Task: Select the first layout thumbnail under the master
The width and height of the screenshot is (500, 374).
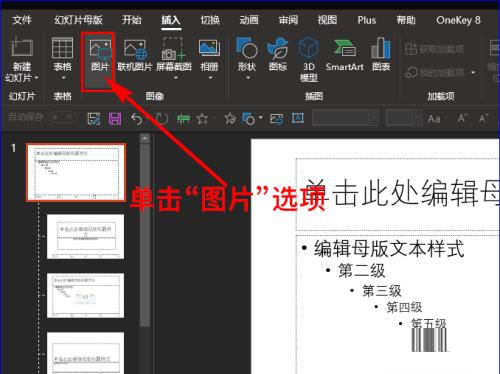Action: pos(85,237)
